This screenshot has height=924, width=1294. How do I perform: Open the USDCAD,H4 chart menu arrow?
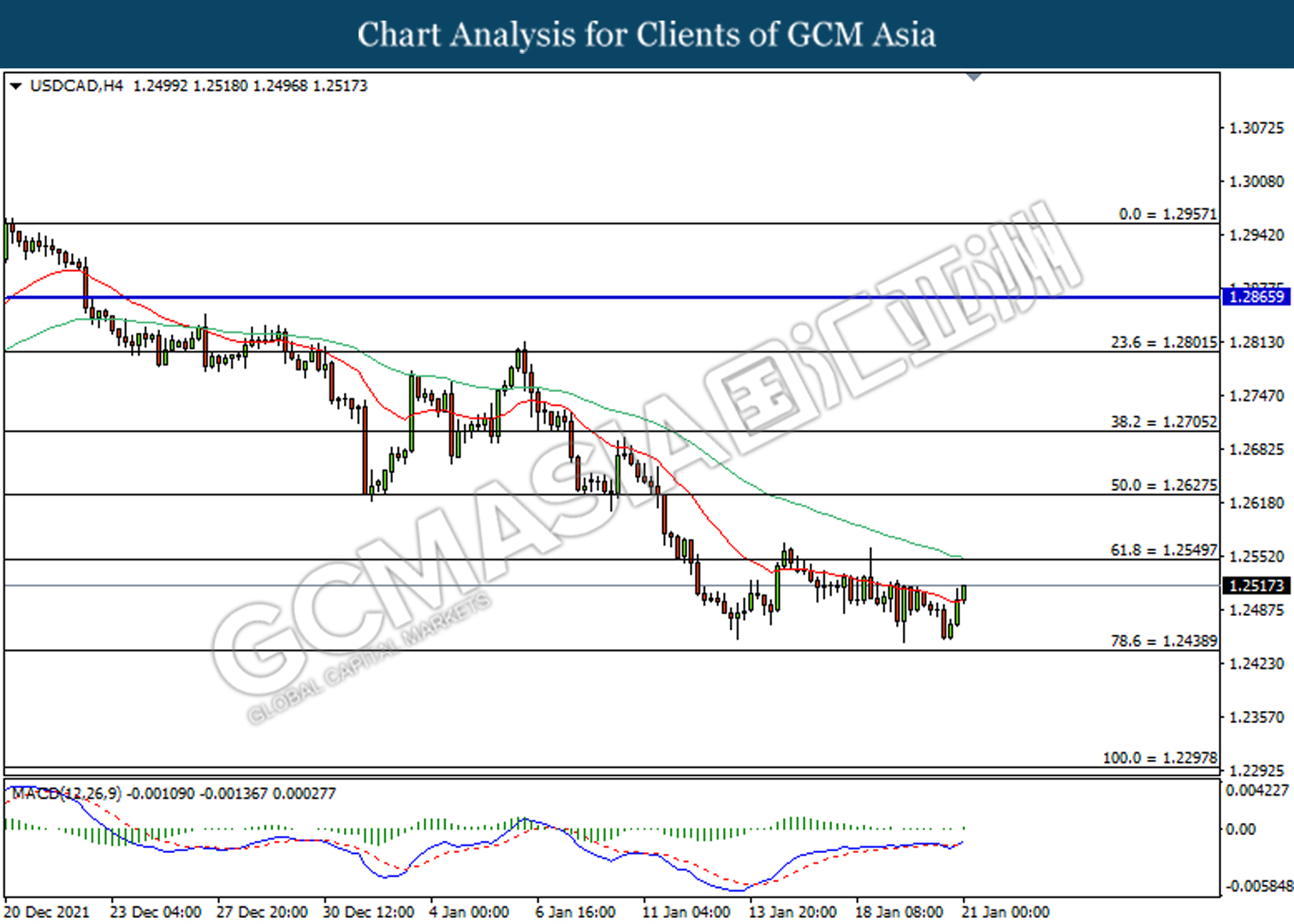(x=15, y=86)
